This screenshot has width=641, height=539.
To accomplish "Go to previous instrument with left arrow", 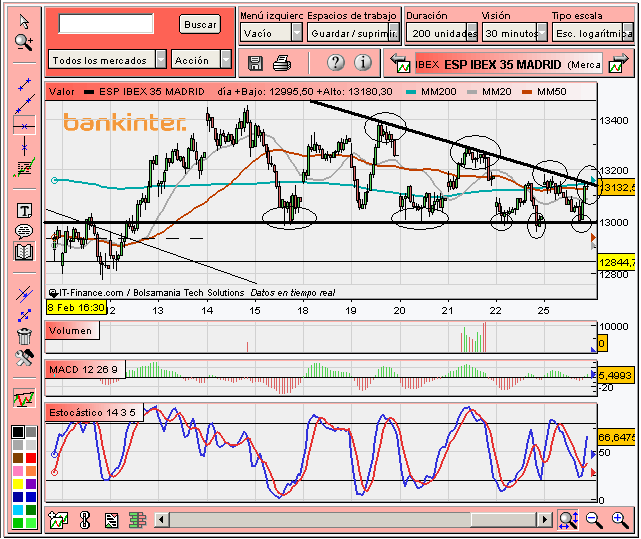I will (400, 63).
